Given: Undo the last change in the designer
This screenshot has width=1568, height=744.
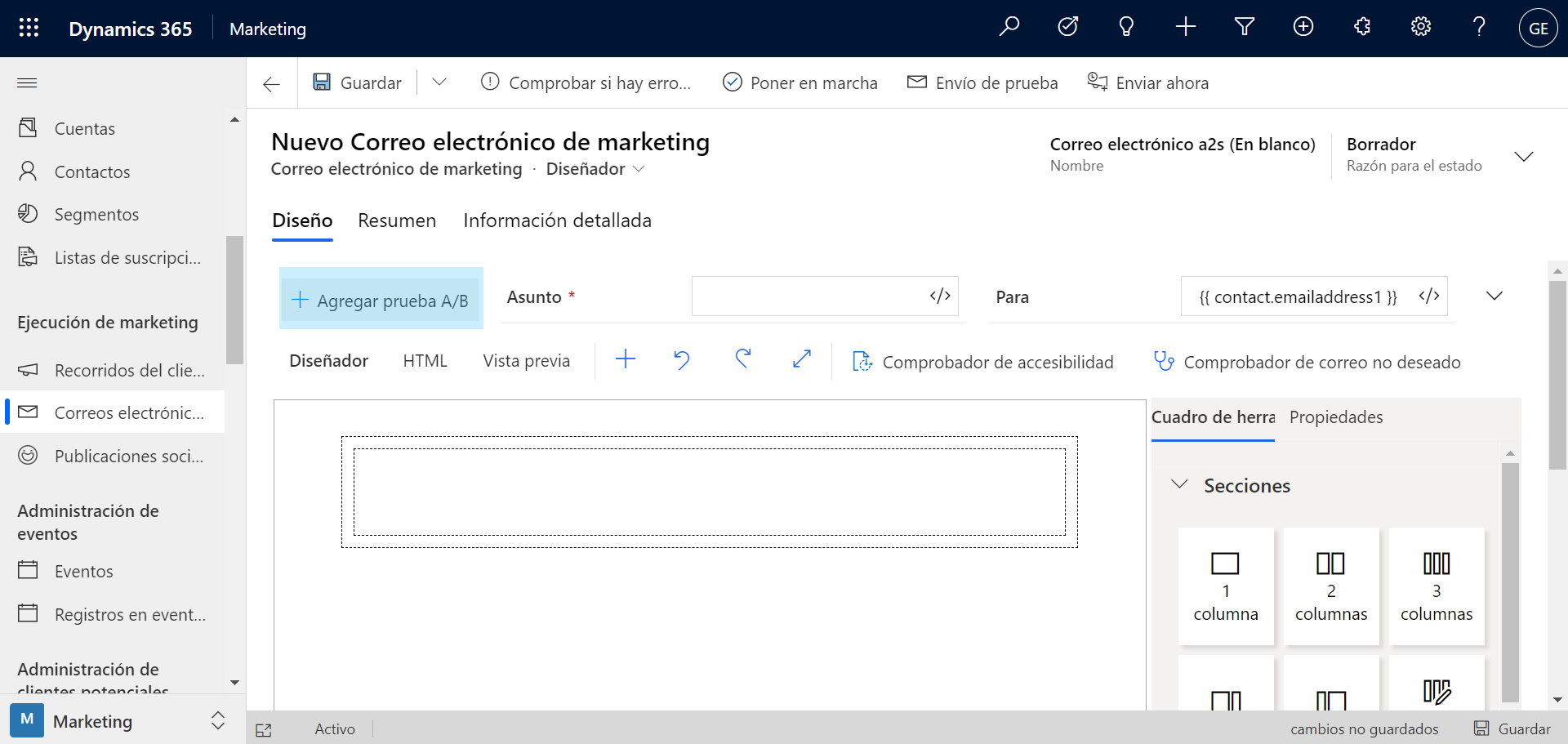Looking at the screenshot, I should click(x=682, y=360).
